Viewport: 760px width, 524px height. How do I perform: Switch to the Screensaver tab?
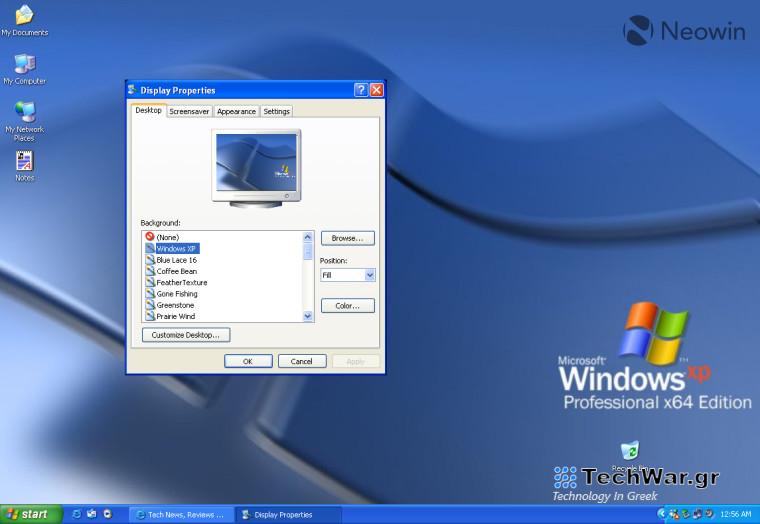[189, 112]
